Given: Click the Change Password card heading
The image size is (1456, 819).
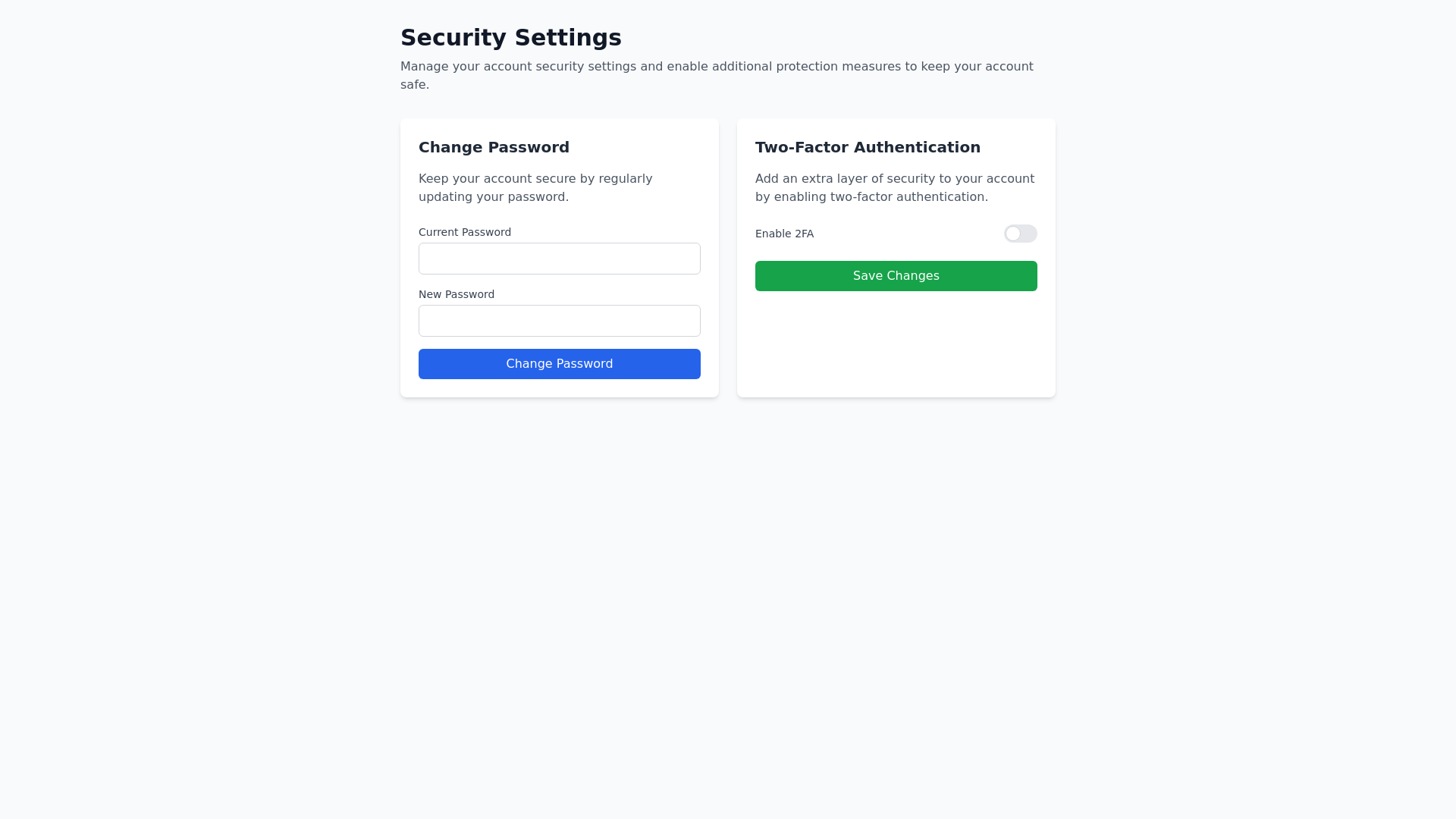Looking at the screenshot, I should [x=494, y=147].
